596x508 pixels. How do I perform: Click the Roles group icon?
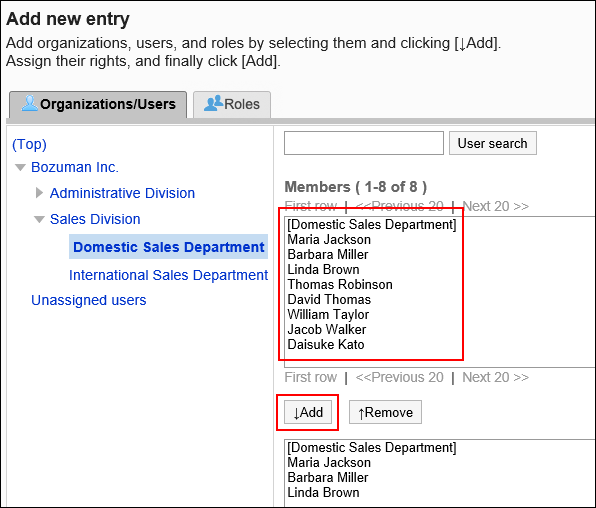click(x=213, y=103)
